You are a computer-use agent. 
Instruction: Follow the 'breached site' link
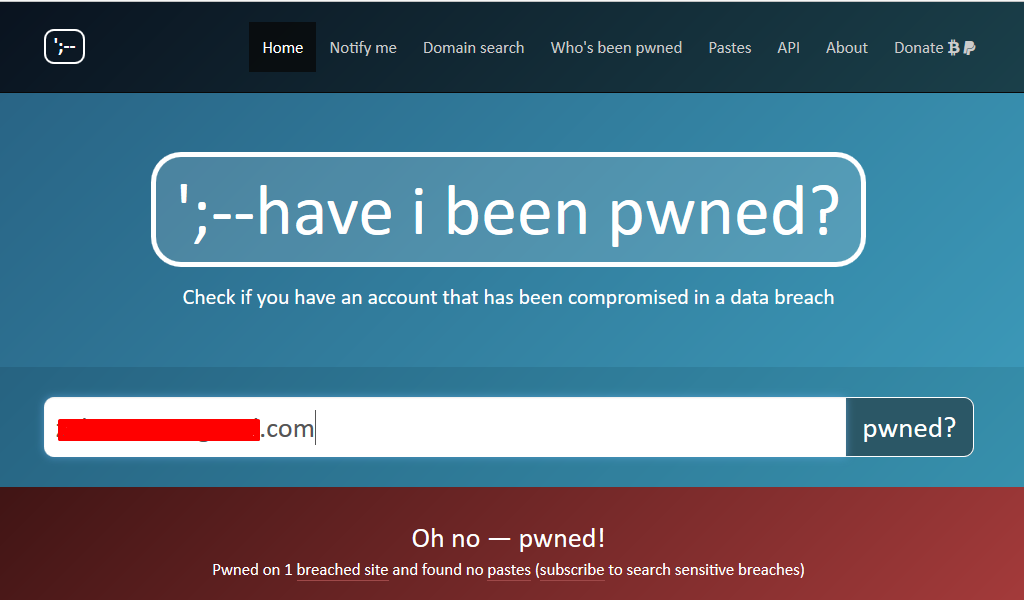(342, 570)
